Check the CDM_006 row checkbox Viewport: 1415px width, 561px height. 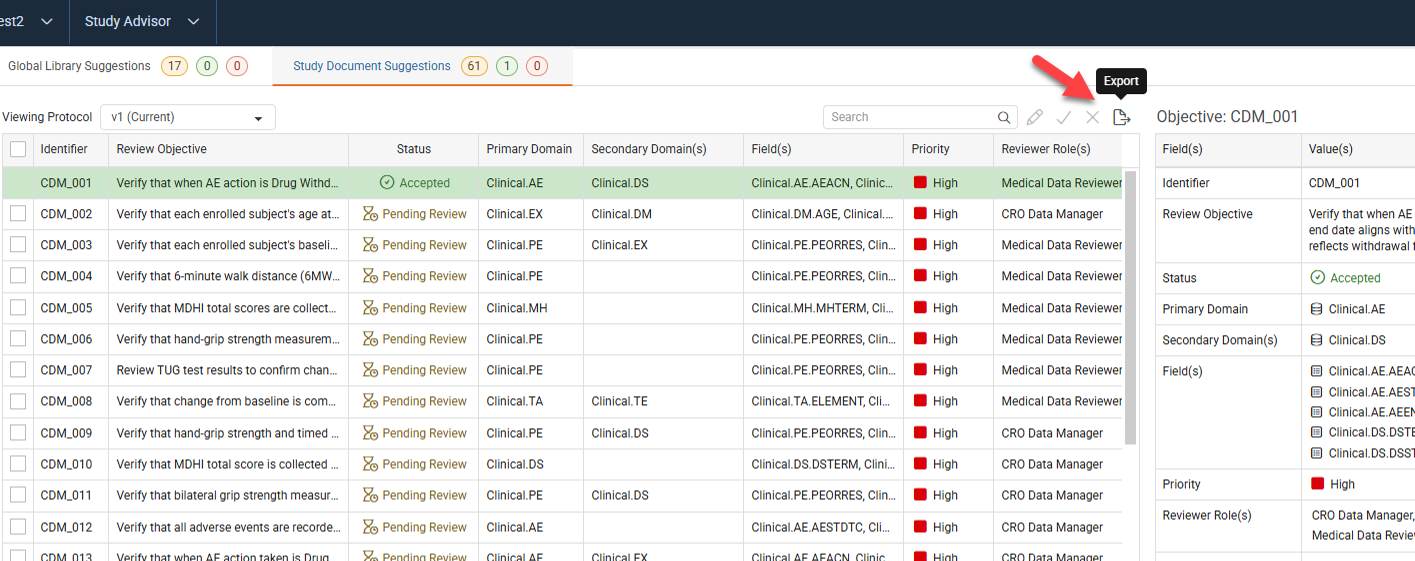(x=18, y=339)
